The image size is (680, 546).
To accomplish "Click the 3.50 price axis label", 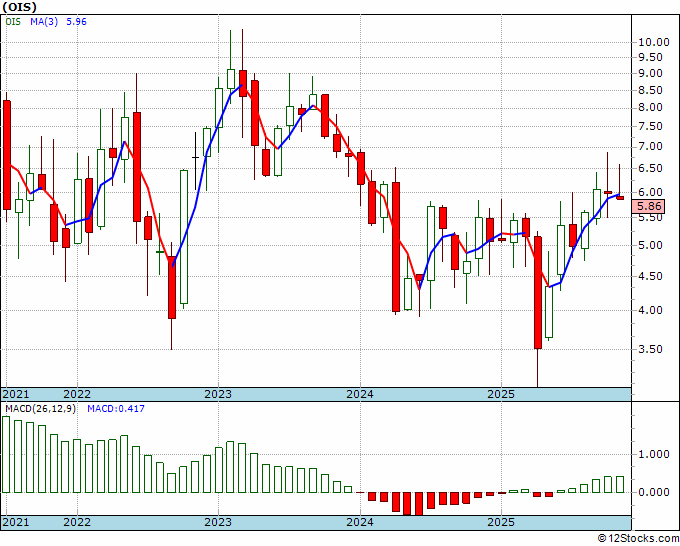I will click(650, 350).
